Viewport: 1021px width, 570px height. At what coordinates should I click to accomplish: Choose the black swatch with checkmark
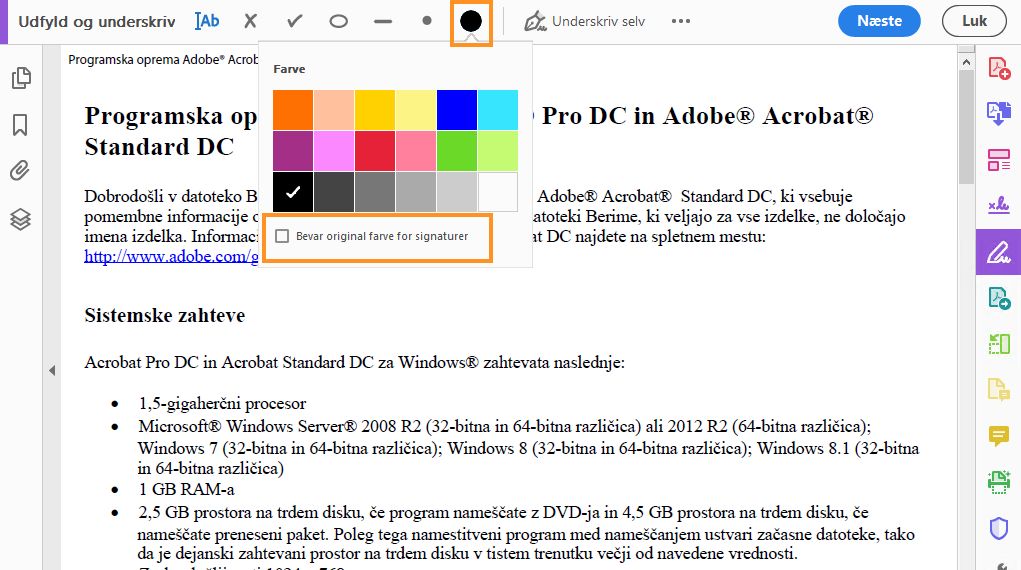(293, 192)
